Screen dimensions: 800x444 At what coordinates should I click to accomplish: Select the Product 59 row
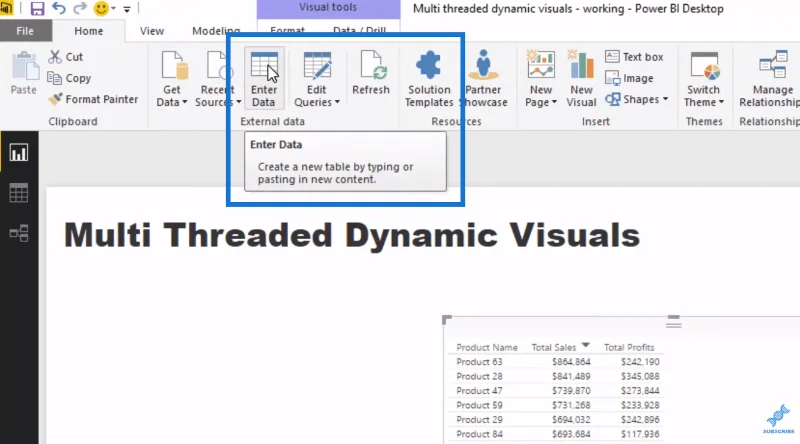[x=558, y=405]
